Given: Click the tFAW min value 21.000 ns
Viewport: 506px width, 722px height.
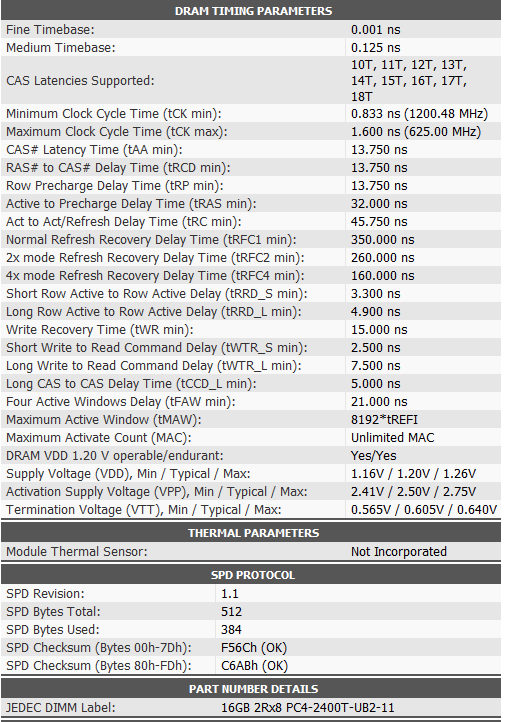Looking at the screenshot, I should [379, 402].
